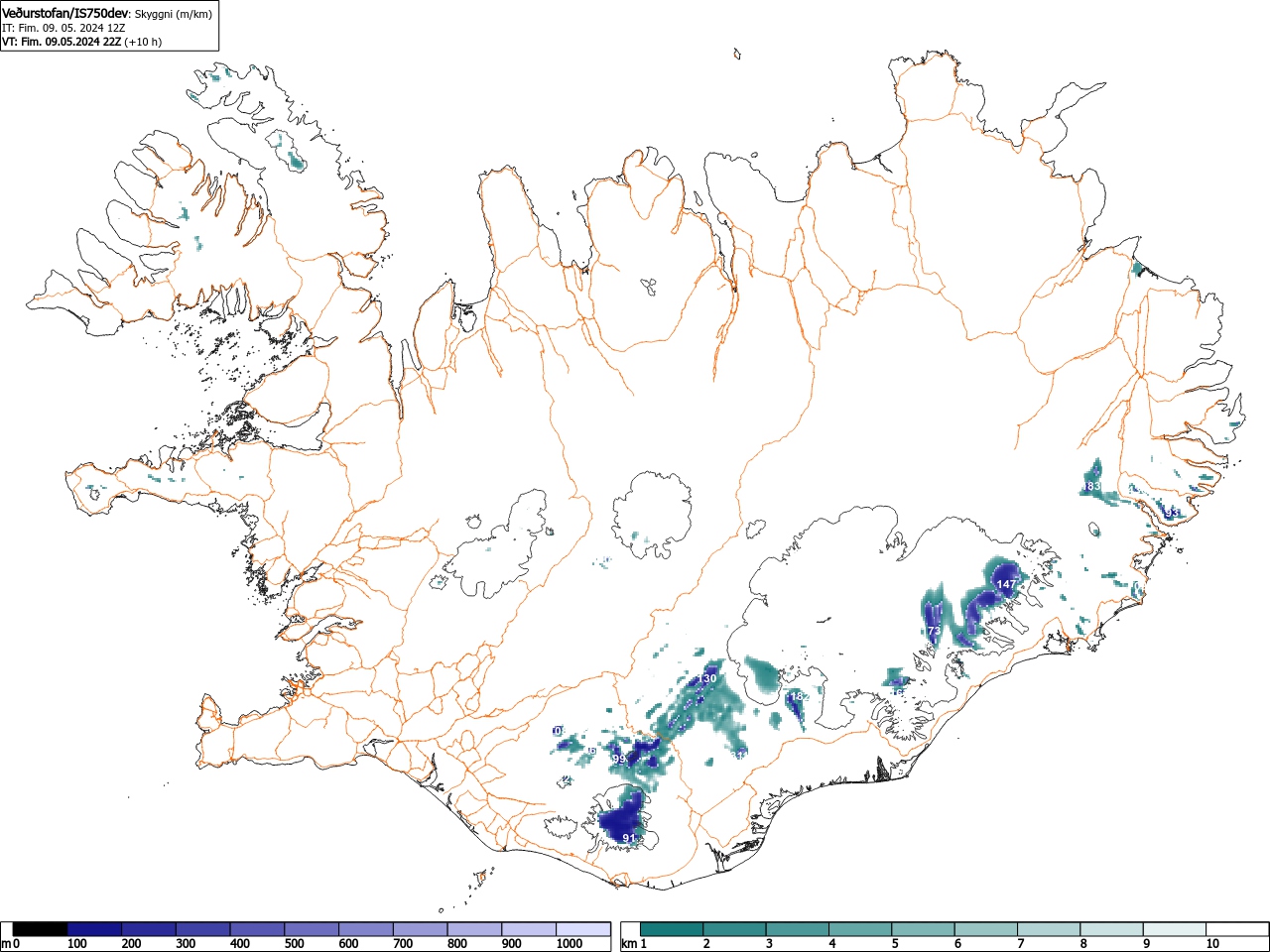Click the 'Skyggni (m/km)' label in the header
Screen dimensions: 1270x952
tap(173, 14)
